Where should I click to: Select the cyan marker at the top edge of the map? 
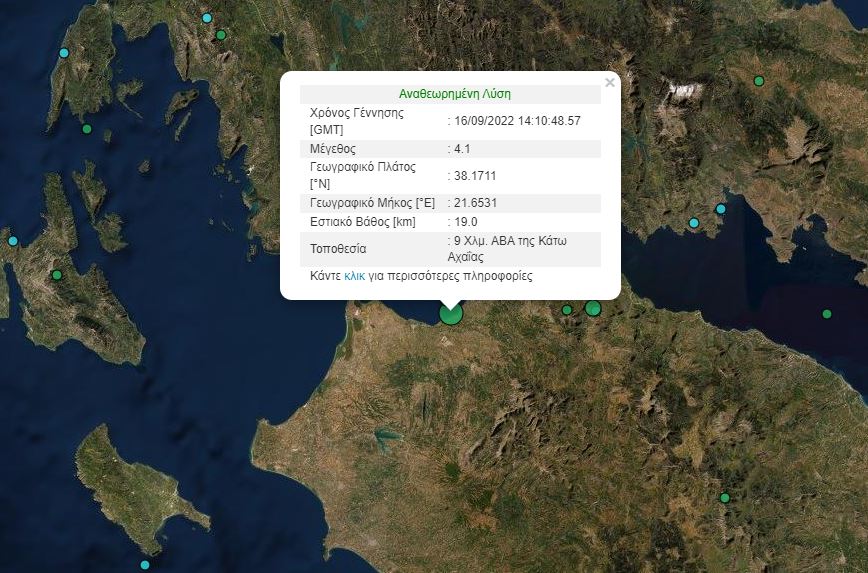pos(207,18)
